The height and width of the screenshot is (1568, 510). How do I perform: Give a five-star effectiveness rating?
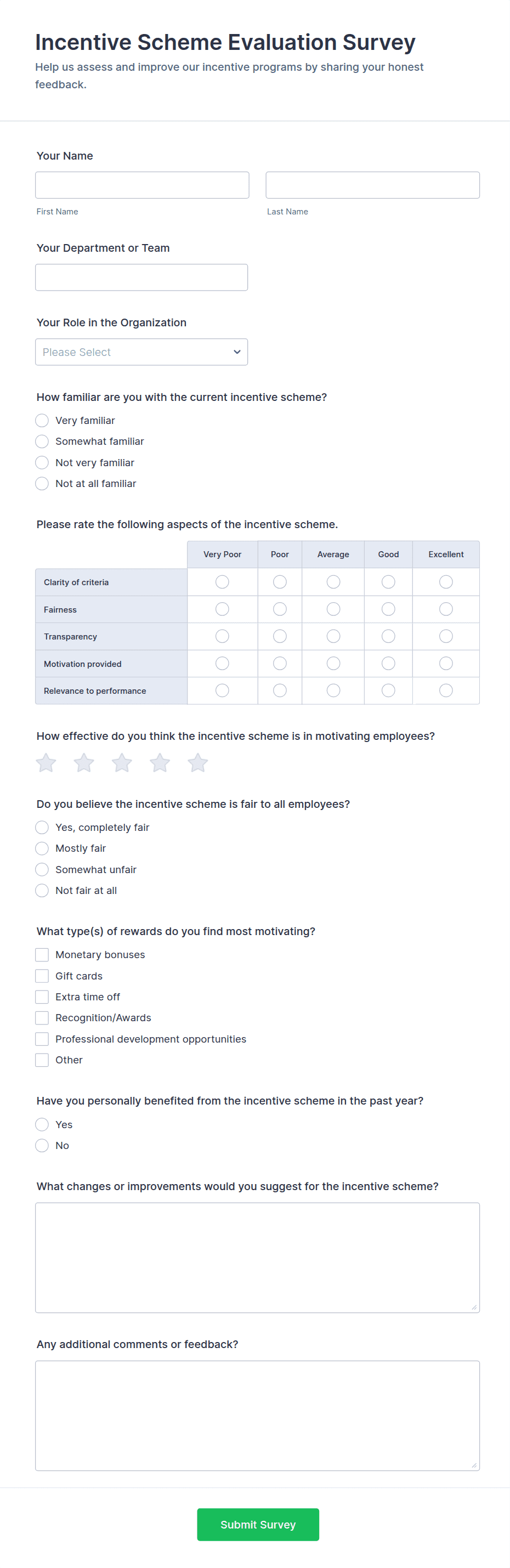(x=198, y=763)
